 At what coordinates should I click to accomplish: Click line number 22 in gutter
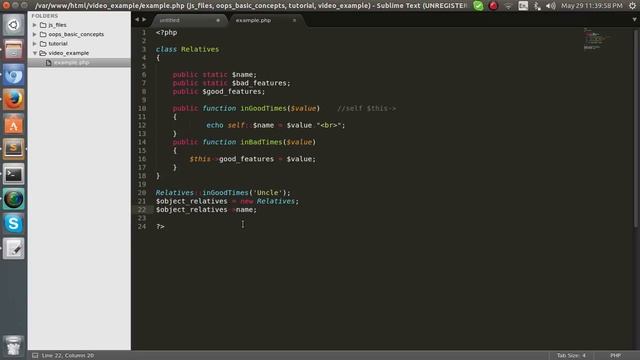tap(142, 209)
